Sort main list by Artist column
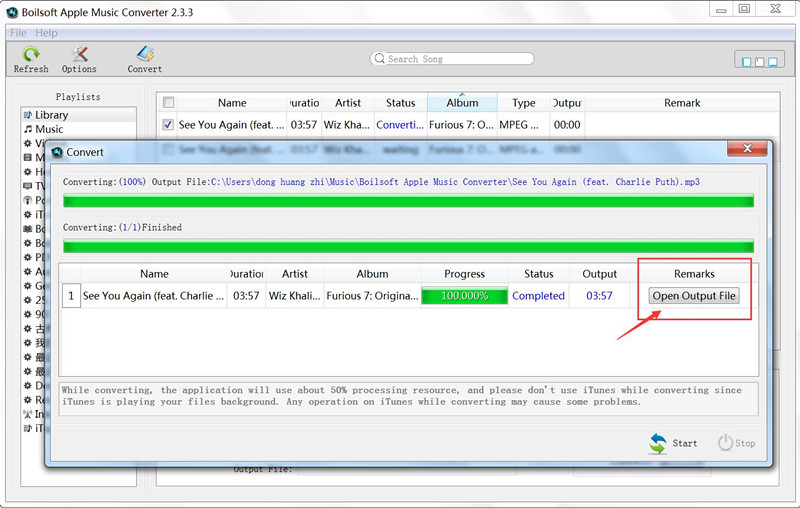This screenshot has height=508, width=800. [348, 103]
